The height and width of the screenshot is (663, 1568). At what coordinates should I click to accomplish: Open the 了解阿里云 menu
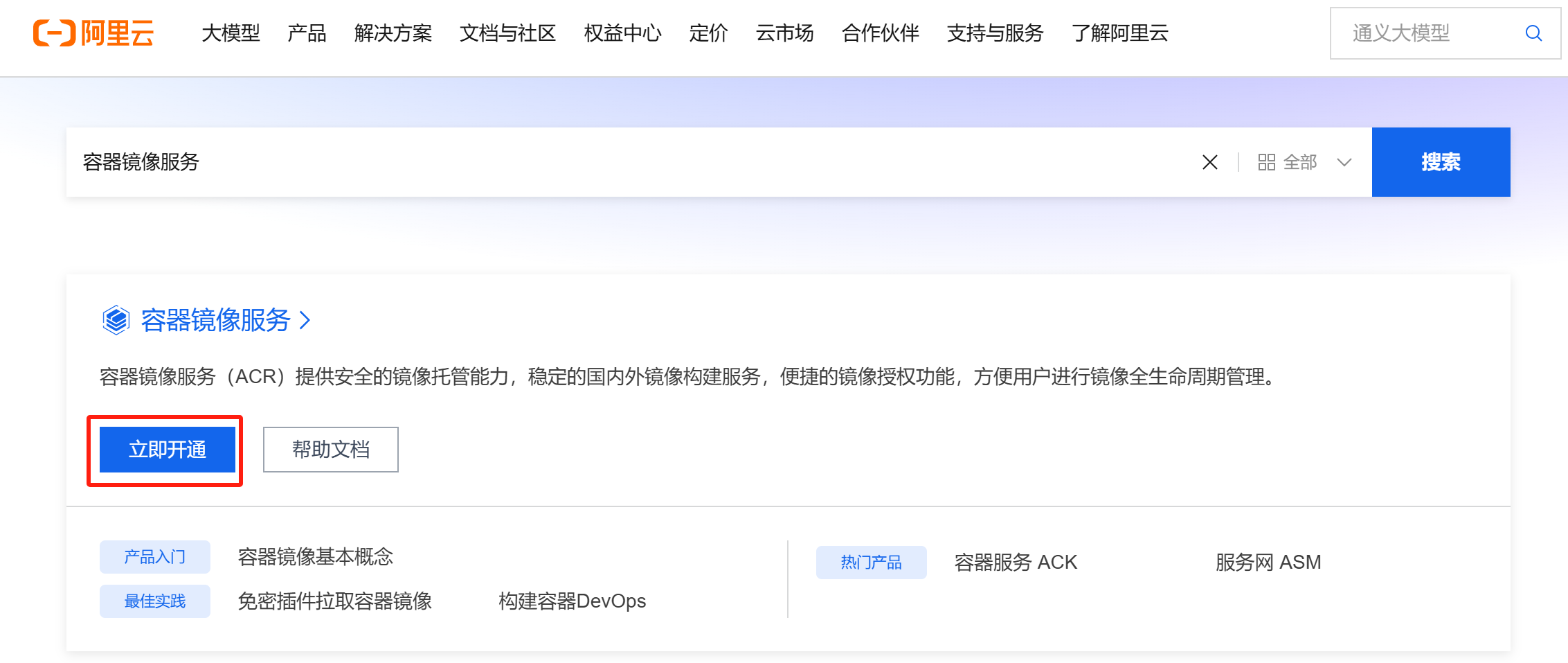click(x=1119, y=33)
